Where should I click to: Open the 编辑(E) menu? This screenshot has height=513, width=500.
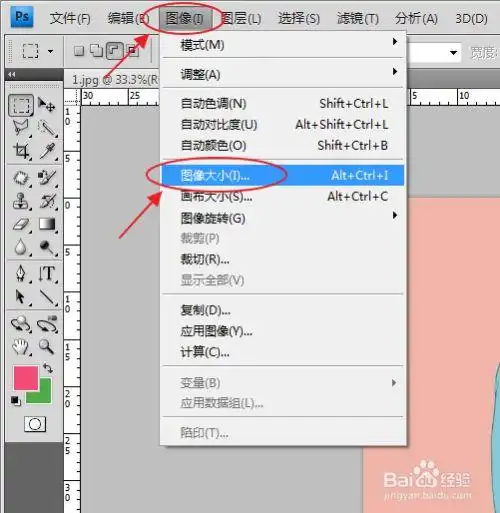tap(128, 18)
